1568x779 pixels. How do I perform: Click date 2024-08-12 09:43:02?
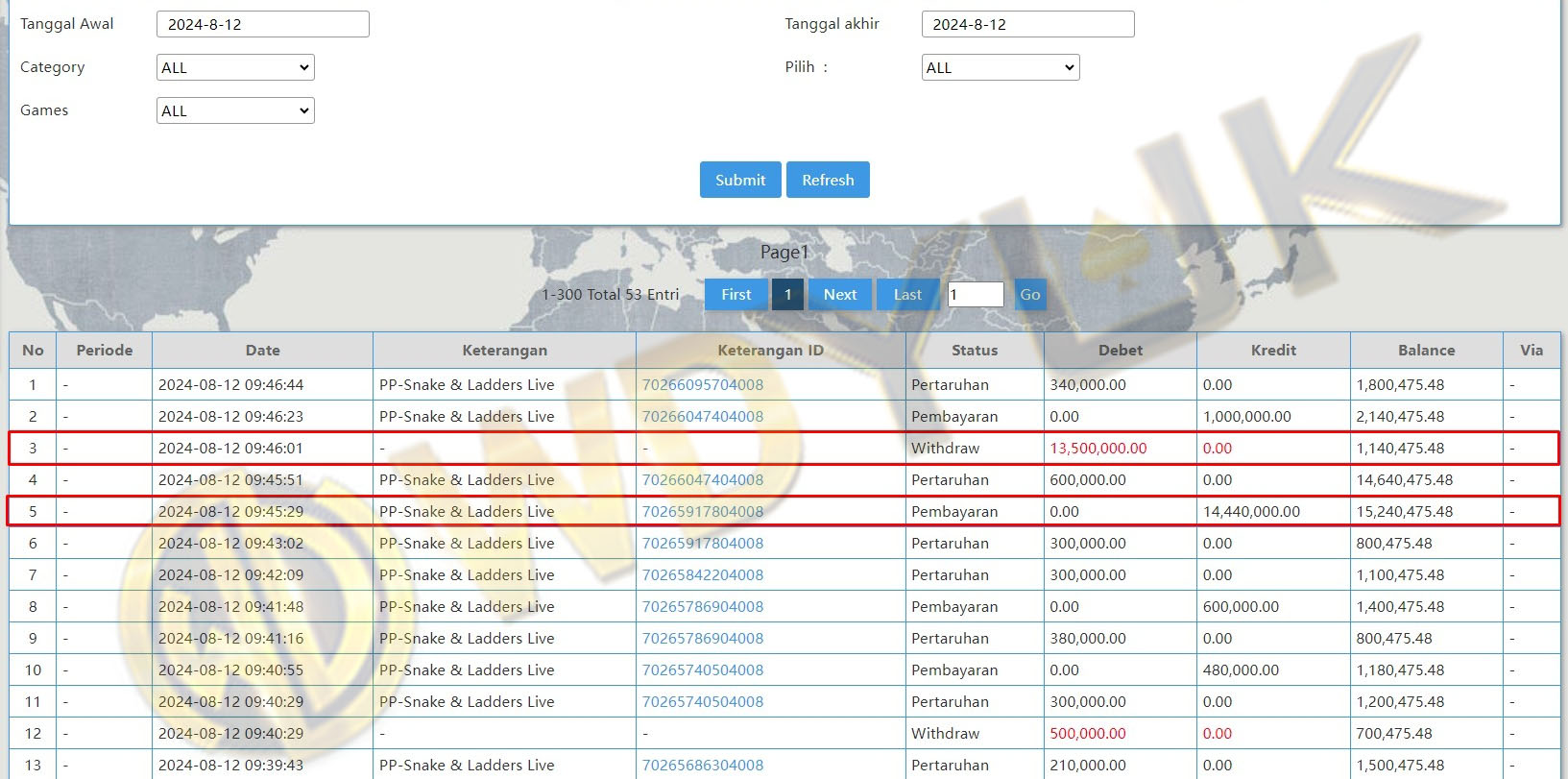(x=230, y=543)
